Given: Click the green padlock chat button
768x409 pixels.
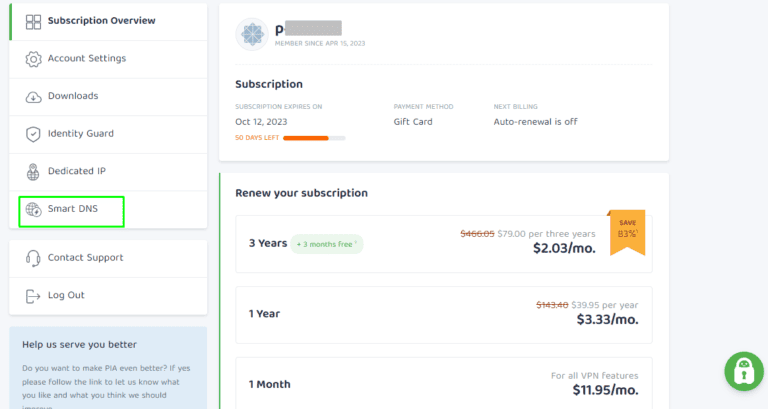Looking at the screenshot, I should click(x=743, y=371).
